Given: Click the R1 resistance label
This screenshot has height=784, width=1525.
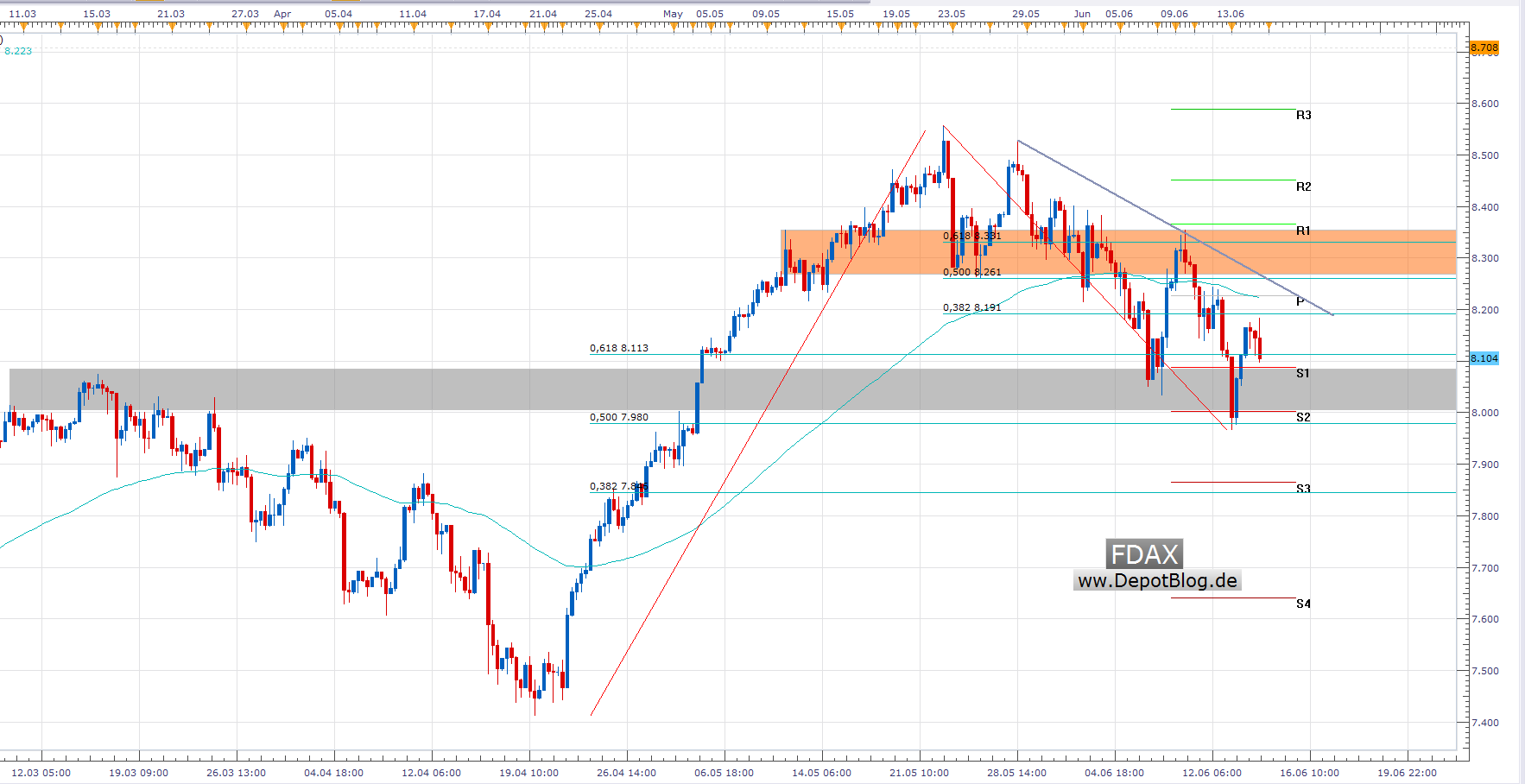Looking at the screenshot, I should [x=1303, y=231].
